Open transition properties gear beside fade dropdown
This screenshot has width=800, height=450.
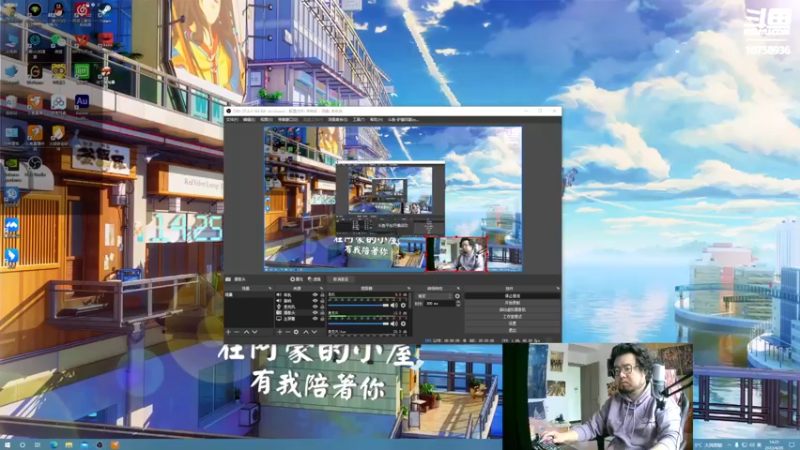458,296
